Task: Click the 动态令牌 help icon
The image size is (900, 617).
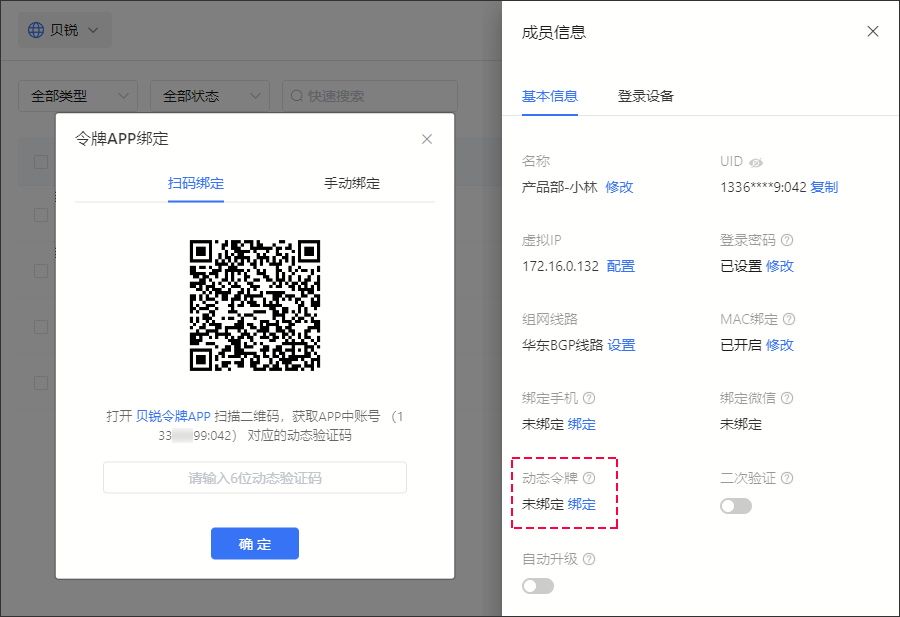Action: point(589,478)
